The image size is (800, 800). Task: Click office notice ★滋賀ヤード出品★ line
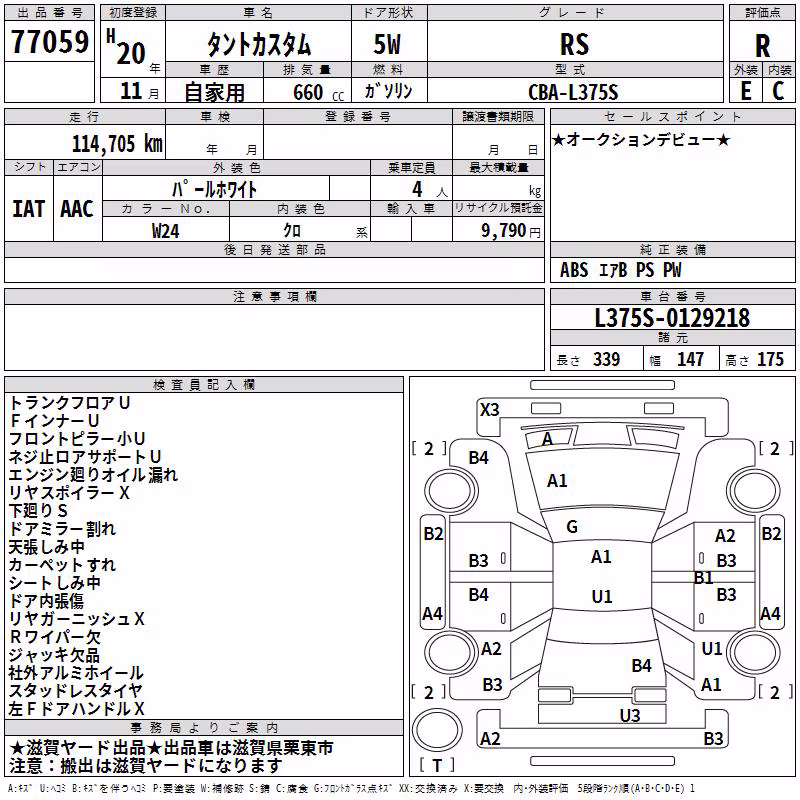(171, 748)
